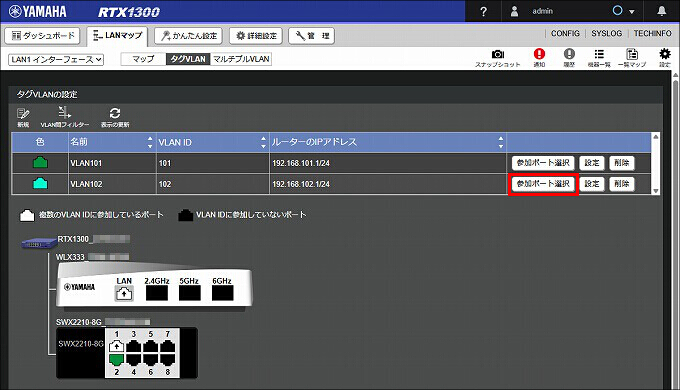The image size is (680, 390).
Task: Select the VLAN101 name cell
Action: click(x=112, y=163)
